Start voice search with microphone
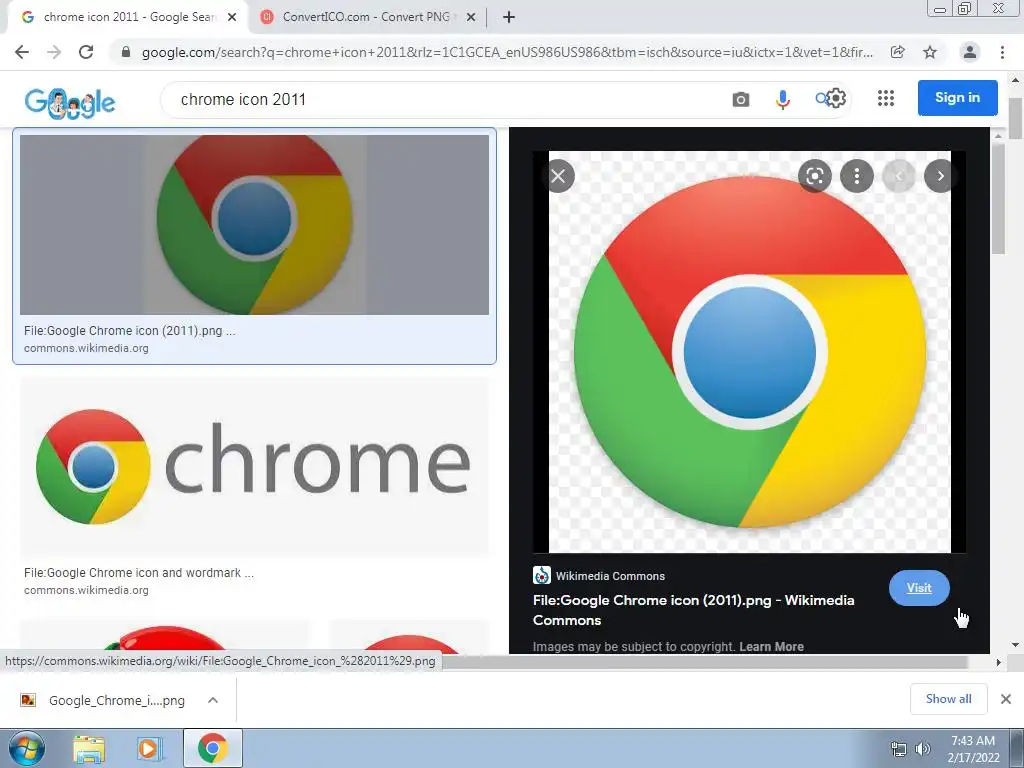This screenshot has height=768, width=1024. click(x=782, y=99)
